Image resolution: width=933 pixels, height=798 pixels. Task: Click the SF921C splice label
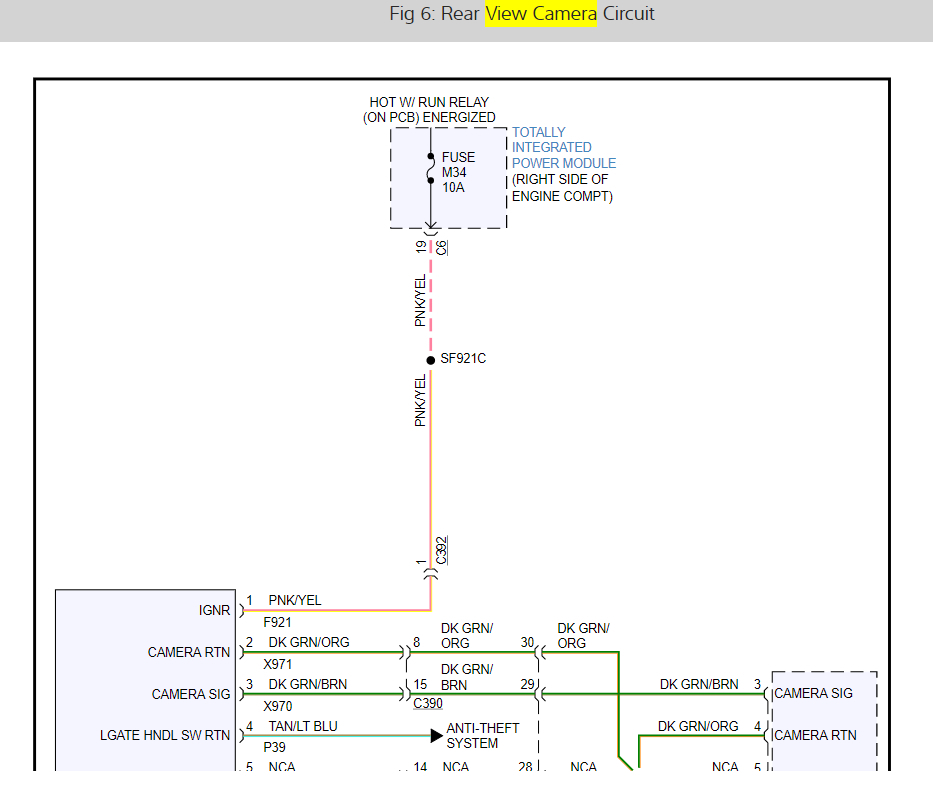coord(463,359)
